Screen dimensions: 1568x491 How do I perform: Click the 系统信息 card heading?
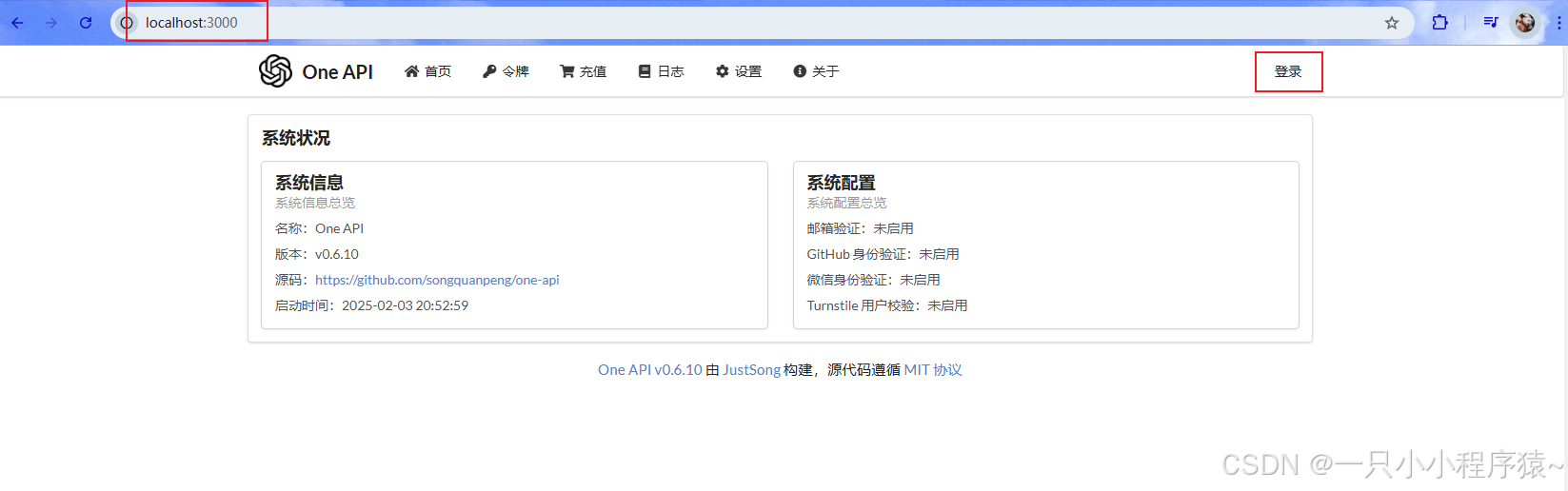[309, 183]
